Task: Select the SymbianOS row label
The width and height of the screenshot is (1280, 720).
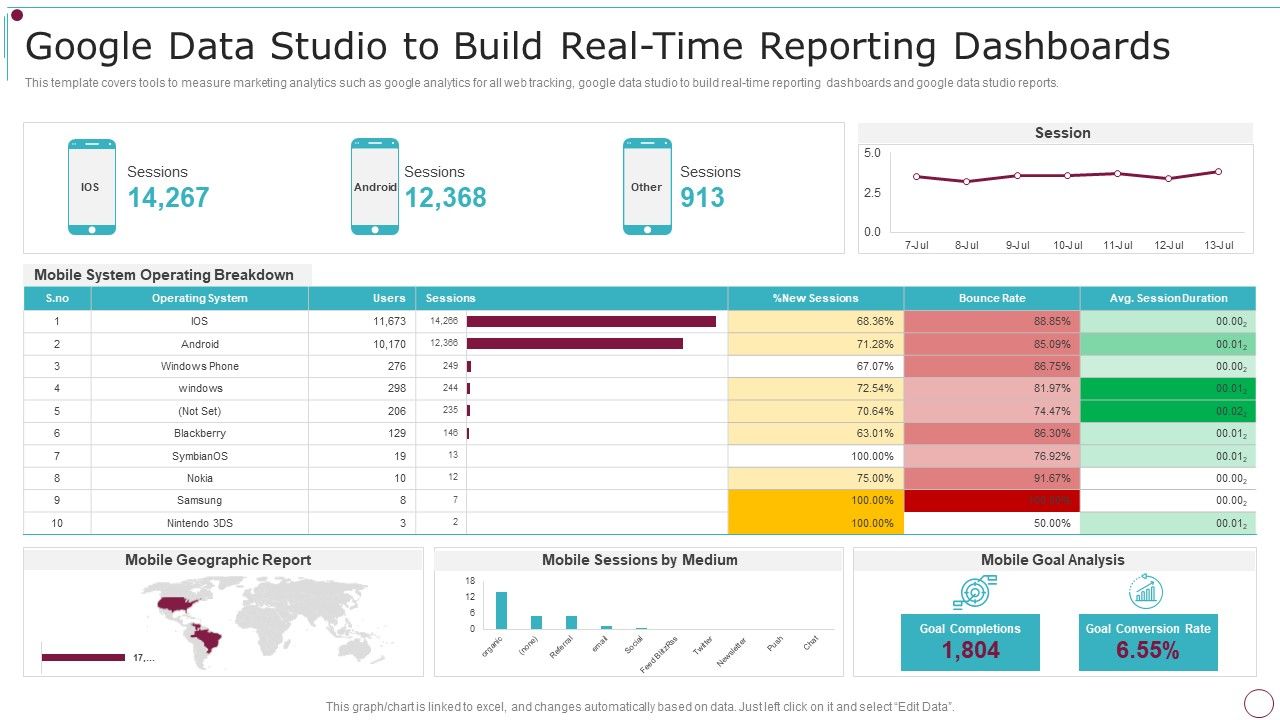Action: [200, 456]
